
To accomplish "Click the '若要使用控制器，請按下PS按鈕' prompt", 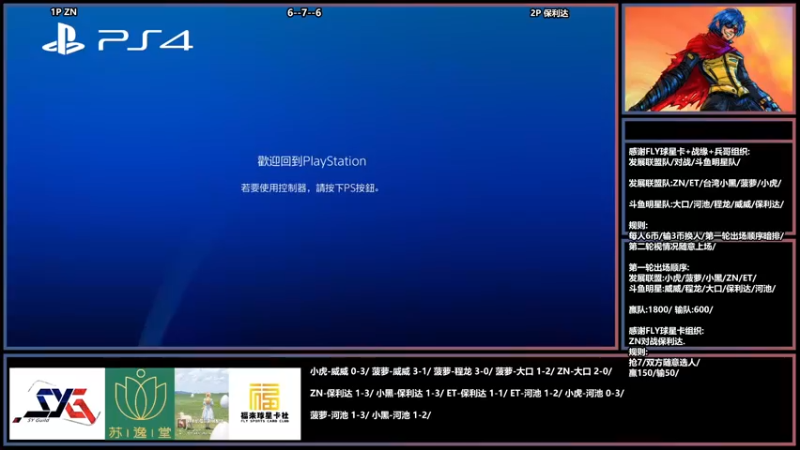I will click(x=310, y=188).
